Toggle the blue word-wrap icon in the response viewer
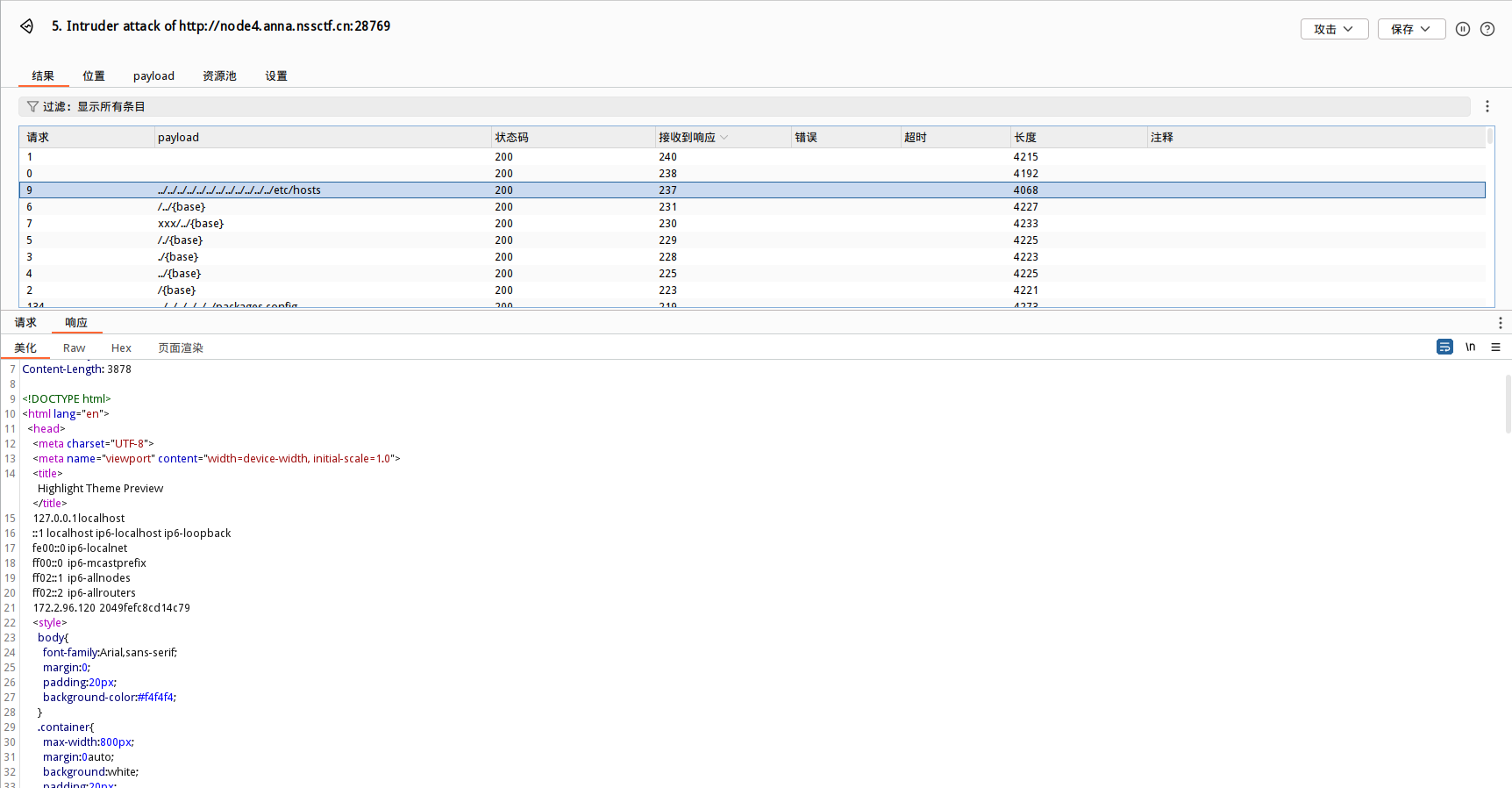This screenshot has width=1512, height=788. pyautogui.click(x=1444, y=347)
